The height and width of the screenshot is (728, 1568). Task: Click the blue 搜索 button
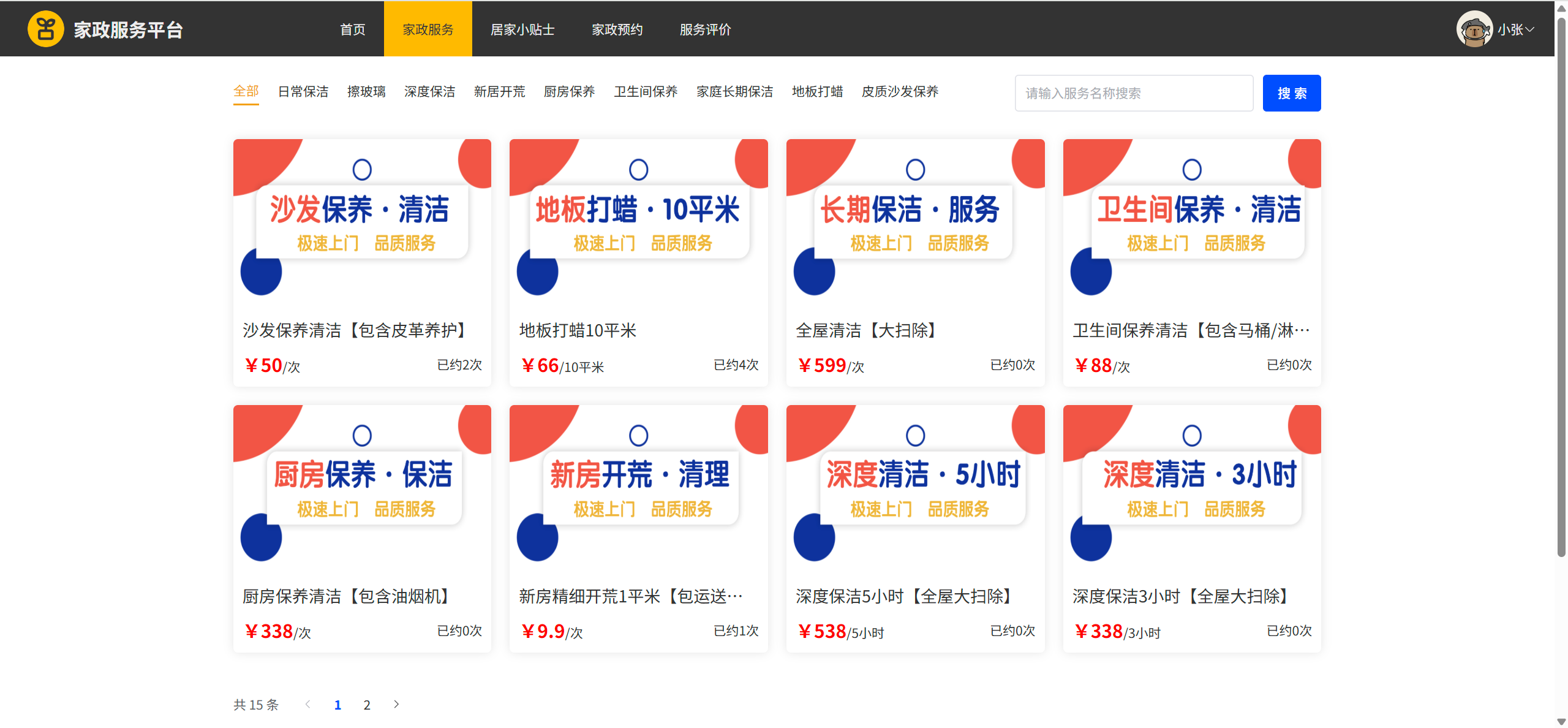1291,93
